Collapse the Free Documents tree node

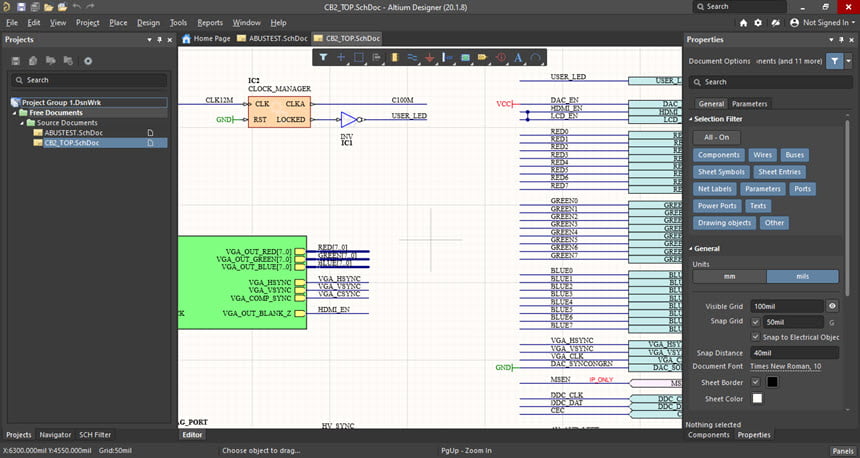15,113
